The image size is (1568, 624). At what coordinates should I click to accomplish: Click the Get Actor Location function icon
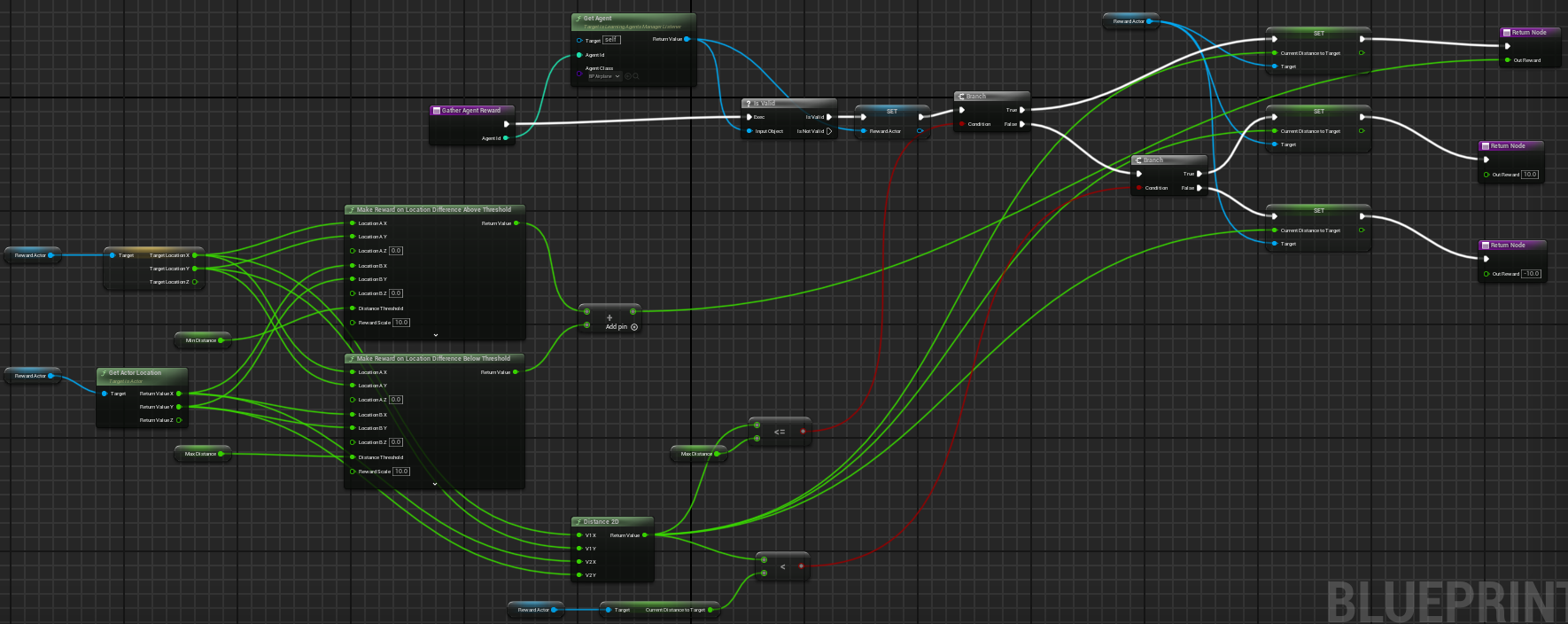click(x=104, y=373)
